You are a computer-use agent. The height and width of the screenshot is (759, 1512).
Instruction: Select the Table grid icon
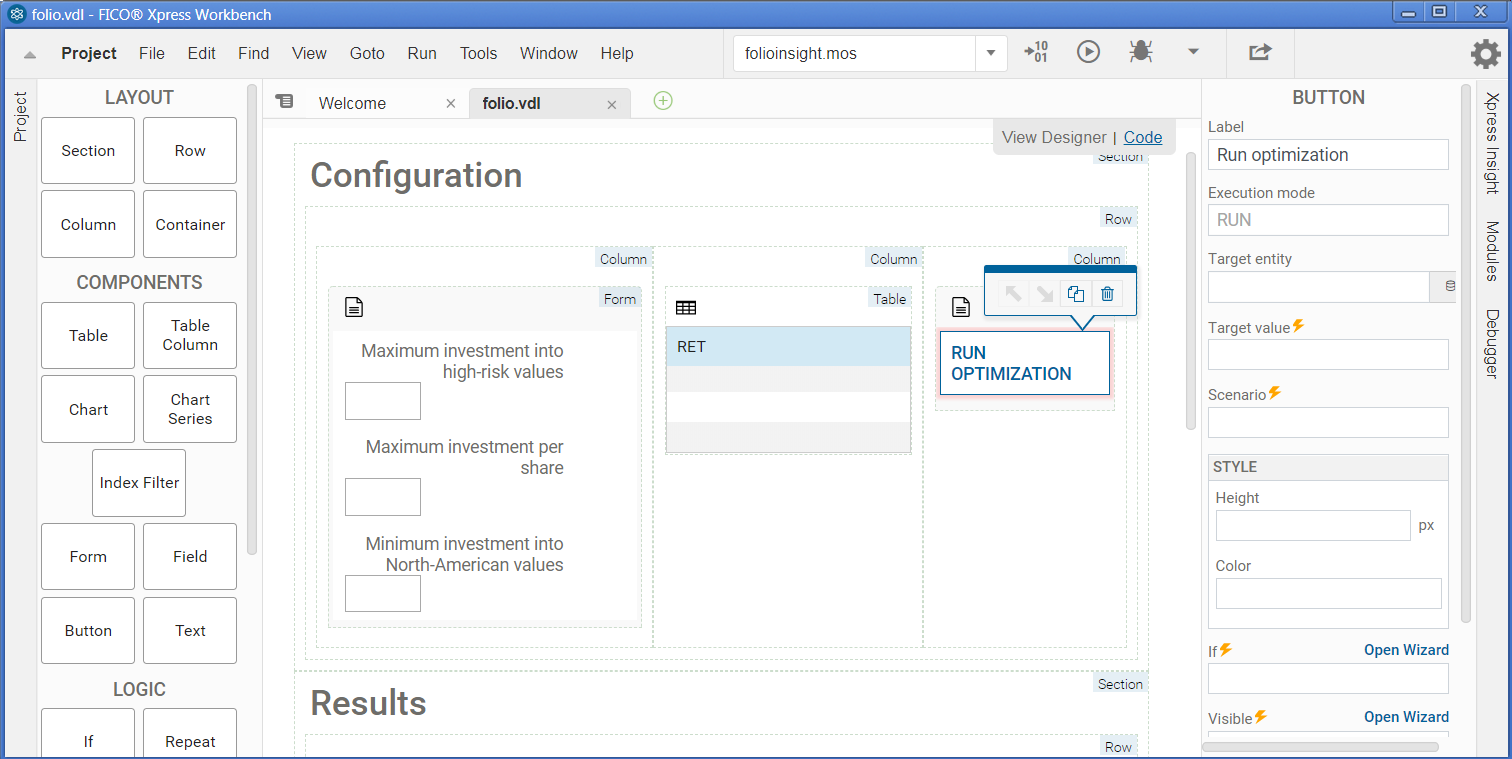[686, 308]
